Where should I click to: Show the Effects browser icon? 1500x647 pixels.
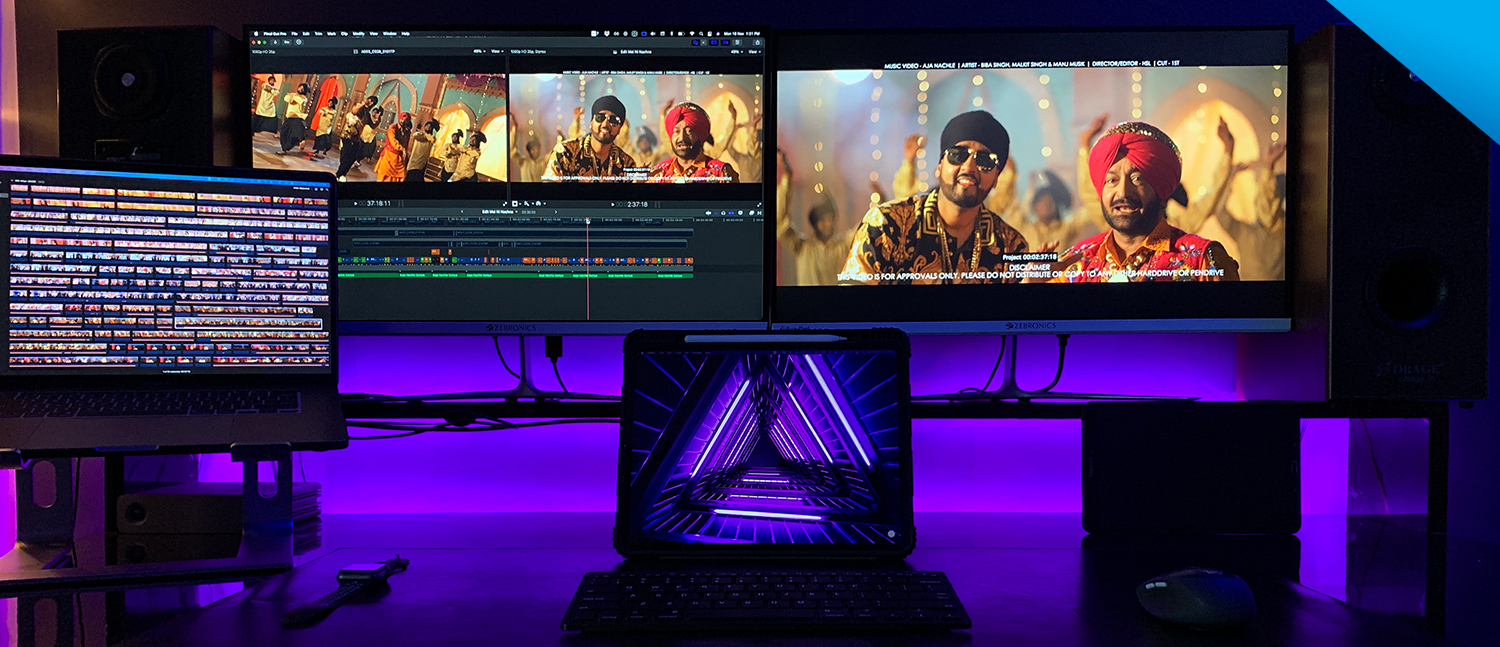point(751,213)
